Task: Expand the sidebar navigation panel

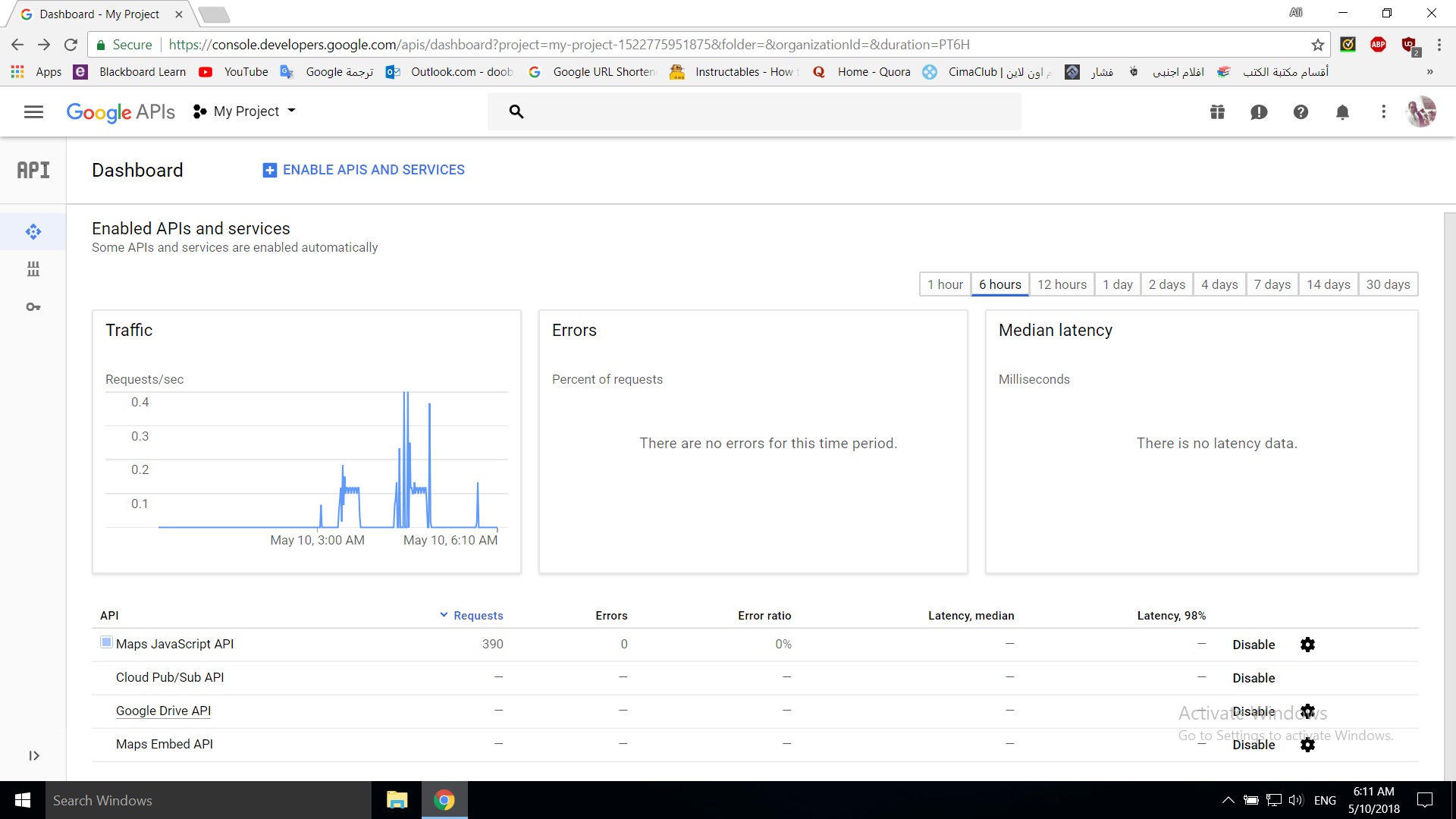Action: (34, 755)
